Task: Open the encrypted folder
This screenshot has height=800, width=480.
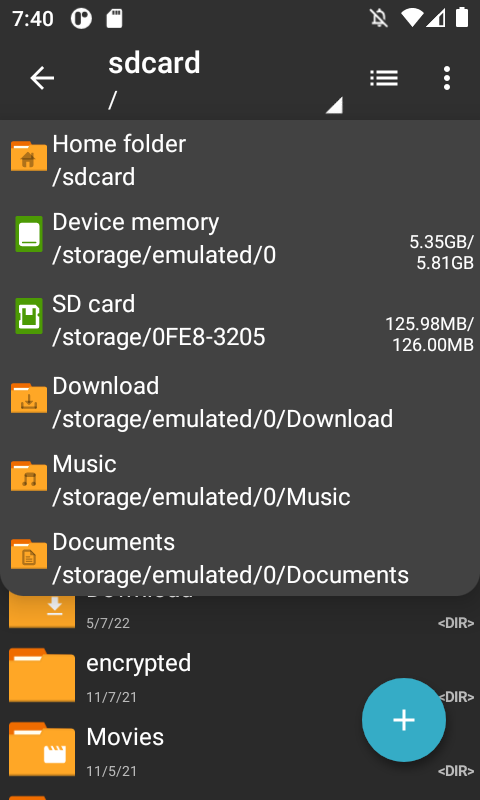Action: 240,676
